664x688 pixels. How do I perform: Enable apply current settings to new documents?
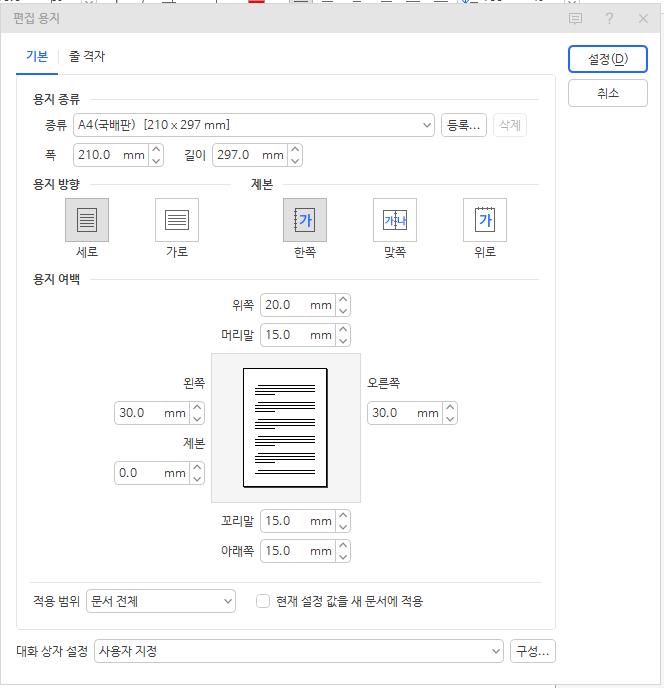264,601
